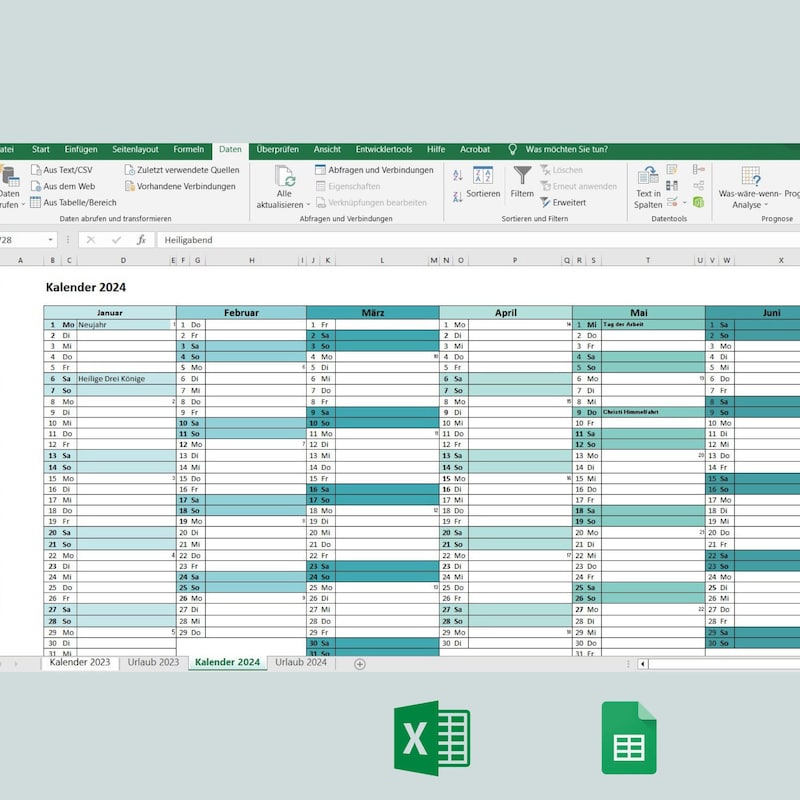800x800 pixels.
Task: Open the Hilfe ribbon tab
Action: tap(436, 149)
